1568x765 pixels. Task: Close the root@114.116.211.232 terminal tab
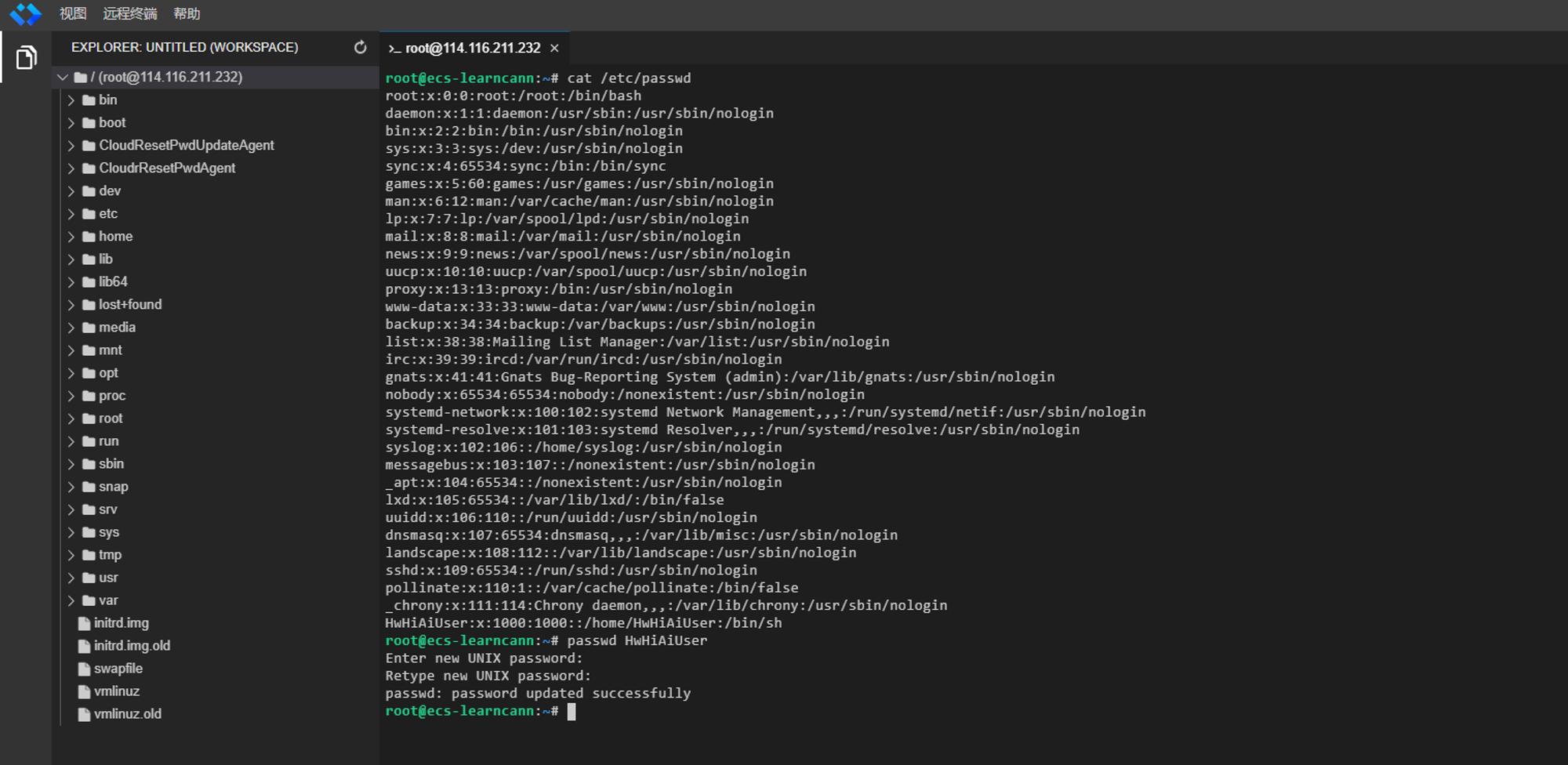click(x=554, y=49)
